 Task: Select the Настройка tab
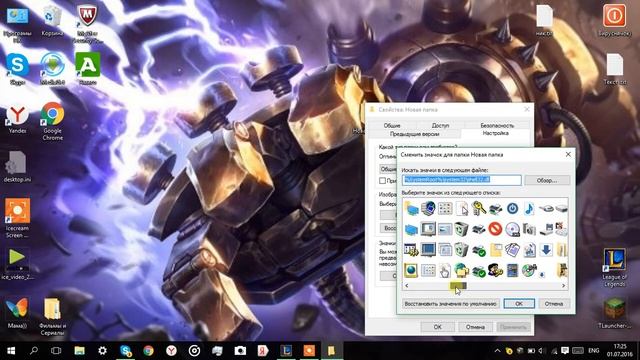pyautogui.click(x=495, y=133)
